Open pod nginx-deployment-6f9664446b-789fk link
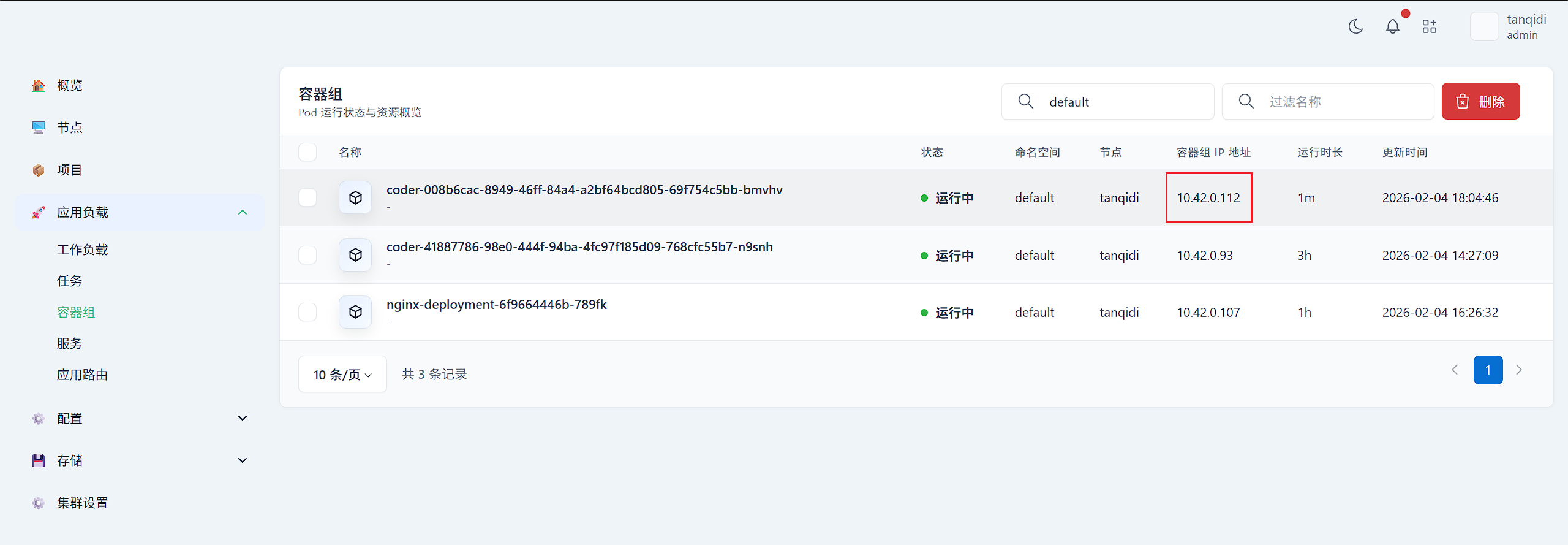The width and height of the screenshot is (1568, 545). pos(496,305)
